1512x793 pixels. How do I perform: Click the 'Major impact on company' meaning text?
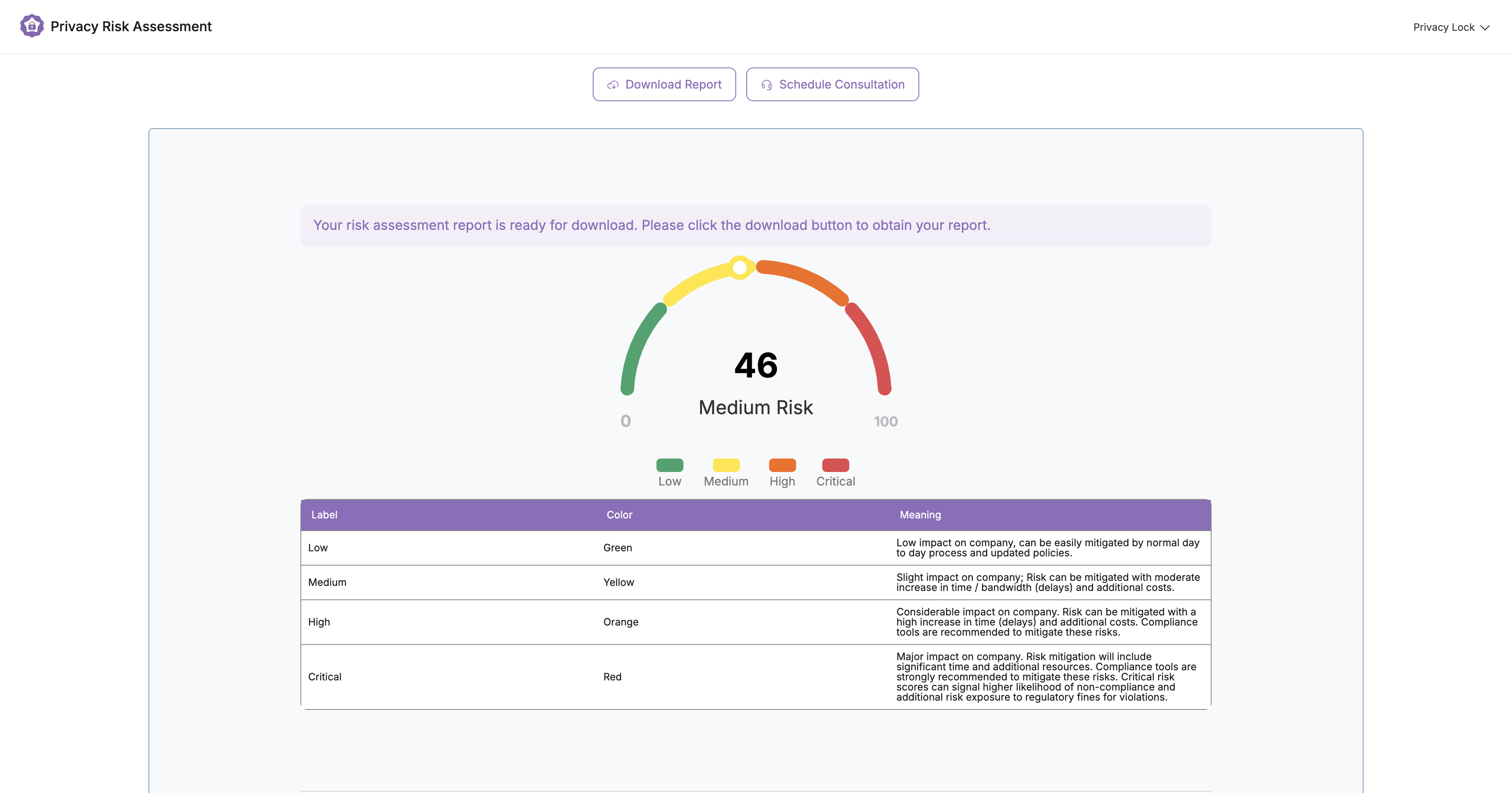[1046, 677]
